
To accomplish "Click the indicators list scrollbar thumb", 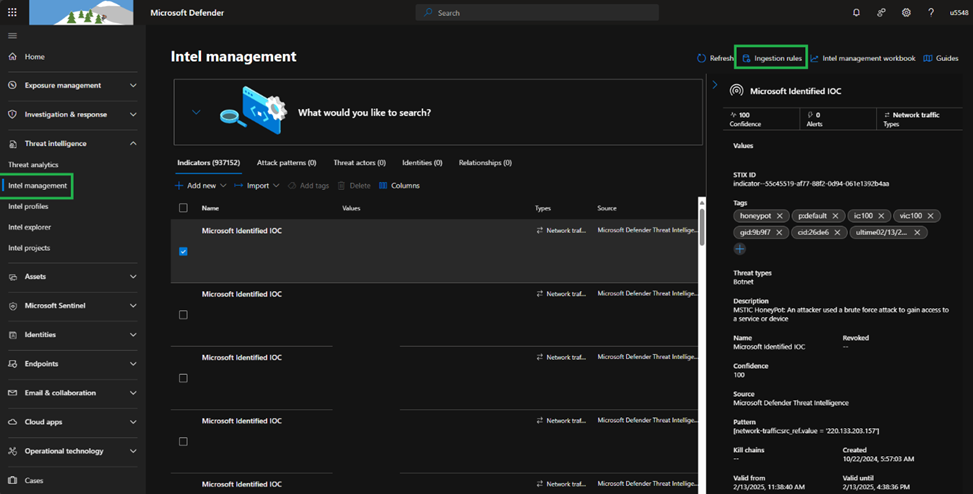I will [702, 227].
